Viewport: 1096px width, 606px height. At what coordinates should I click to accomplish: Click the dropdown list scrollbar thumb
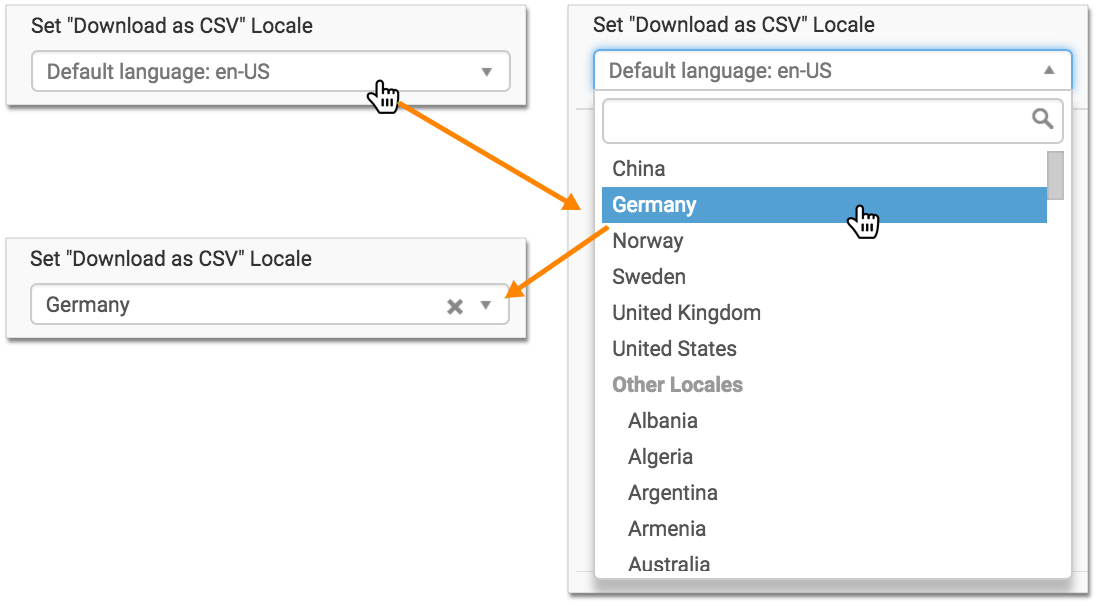pyautogui.click(x=1054, y=175)
